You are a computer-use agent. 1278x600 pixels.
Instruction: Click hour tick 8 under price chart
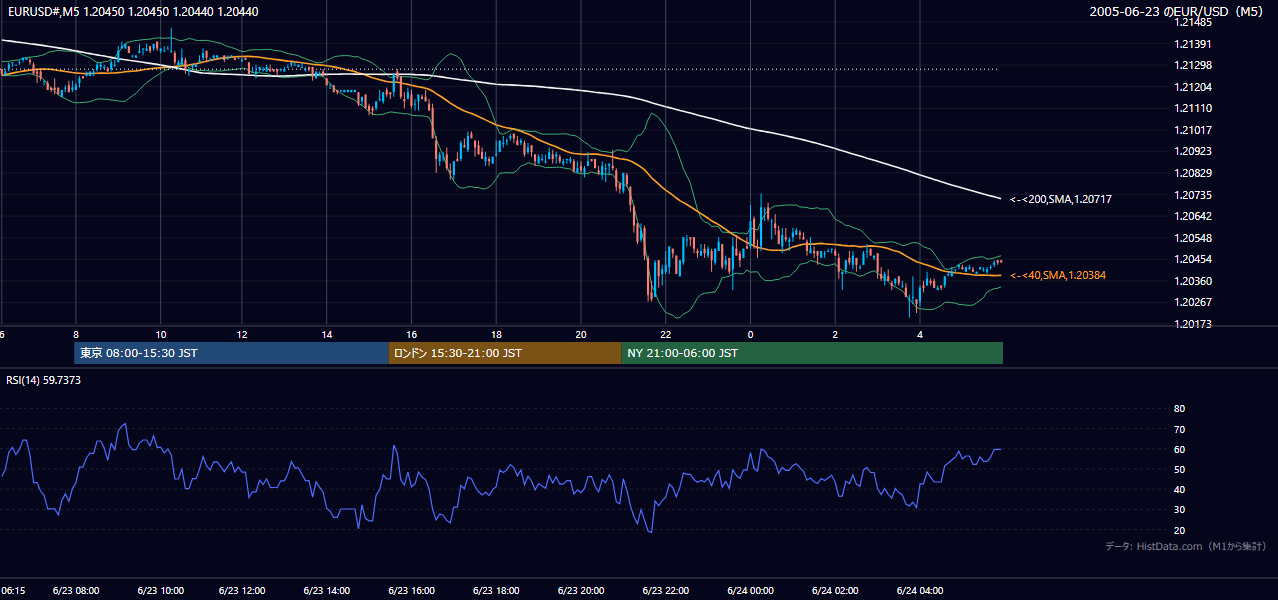(76, 334)
